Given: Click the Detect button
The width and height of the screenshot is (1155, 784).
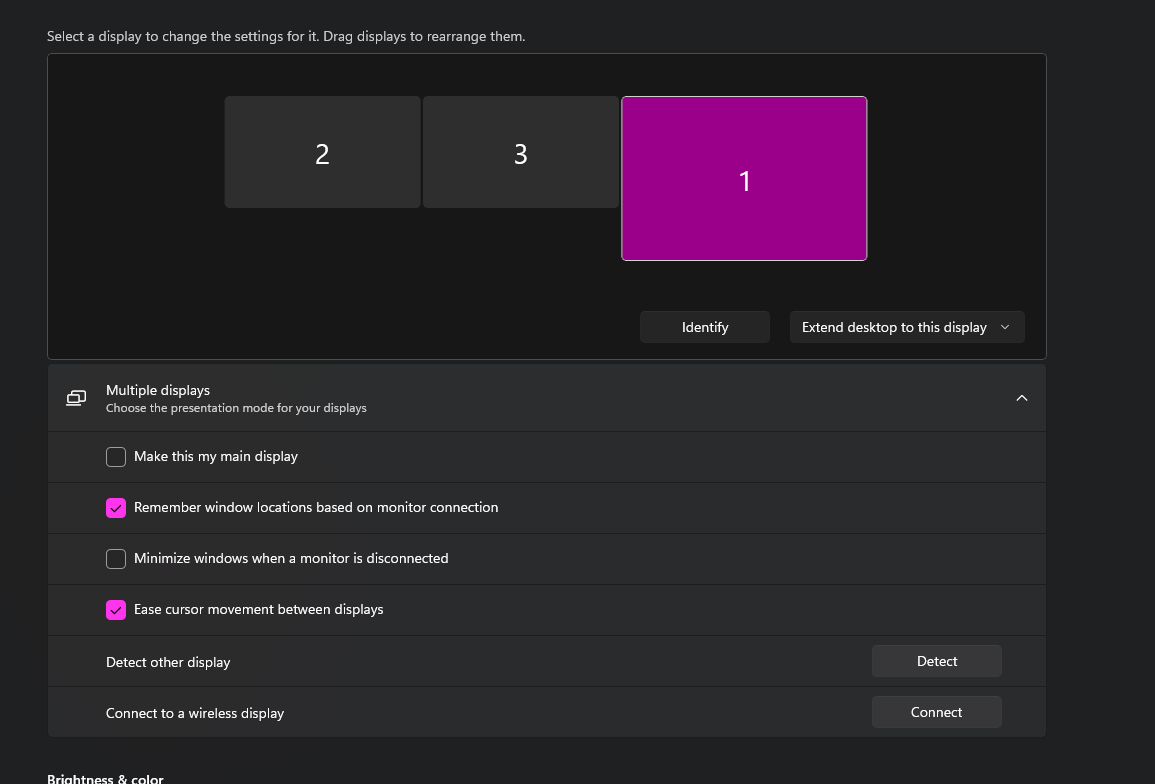Looking at the screenshot, I should click(x=936, y=661).
